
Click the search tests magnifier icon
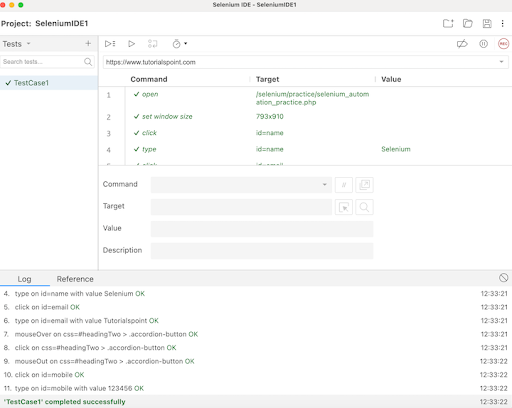(x=88, y=62)
